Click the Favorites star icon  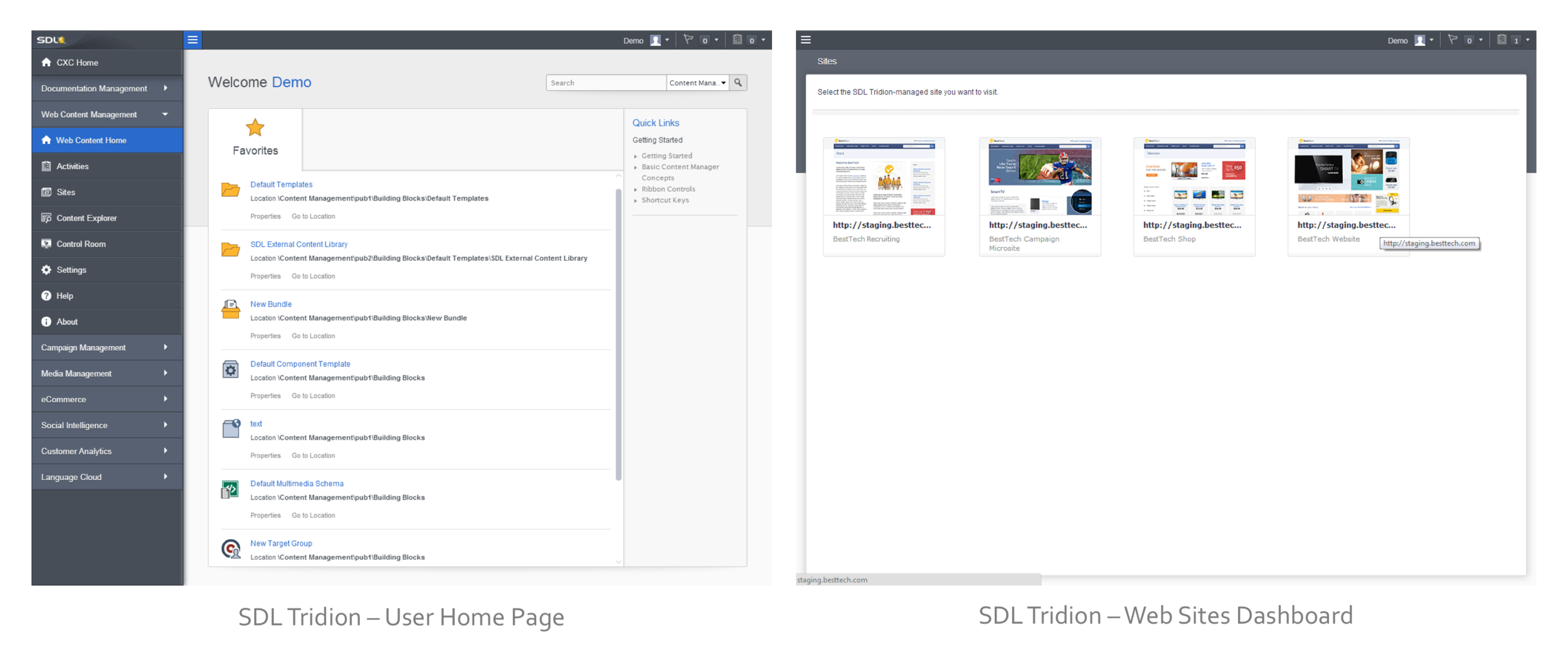coord(255,127)
